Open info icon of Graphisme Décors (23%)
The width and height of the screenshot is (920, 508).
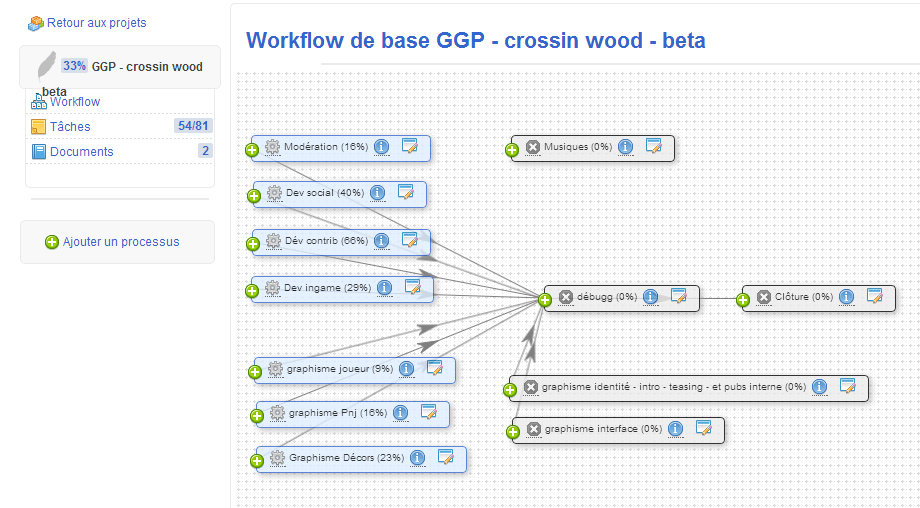417,458
